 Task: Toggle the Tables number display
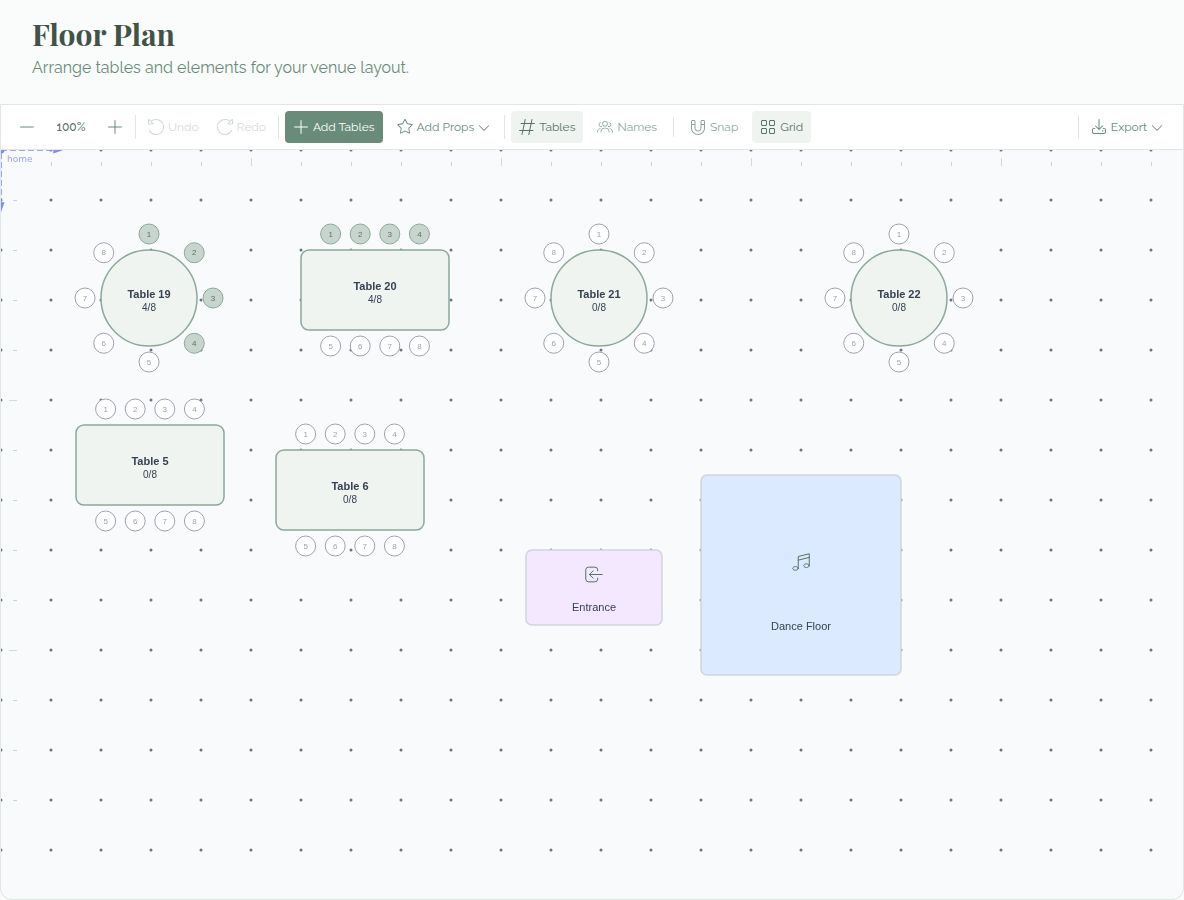pyautogui.click(x=547, y=127)
